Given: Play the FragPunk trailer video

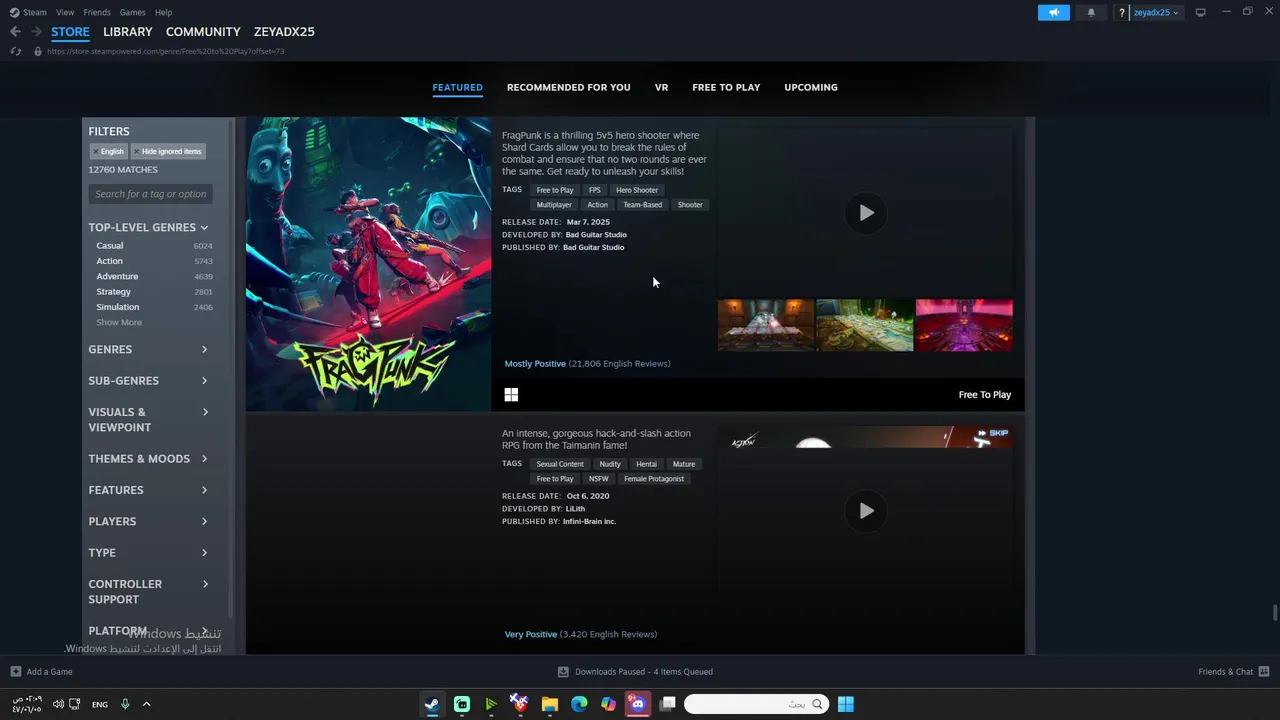Looking at the screenshot, I should [866, 213].
